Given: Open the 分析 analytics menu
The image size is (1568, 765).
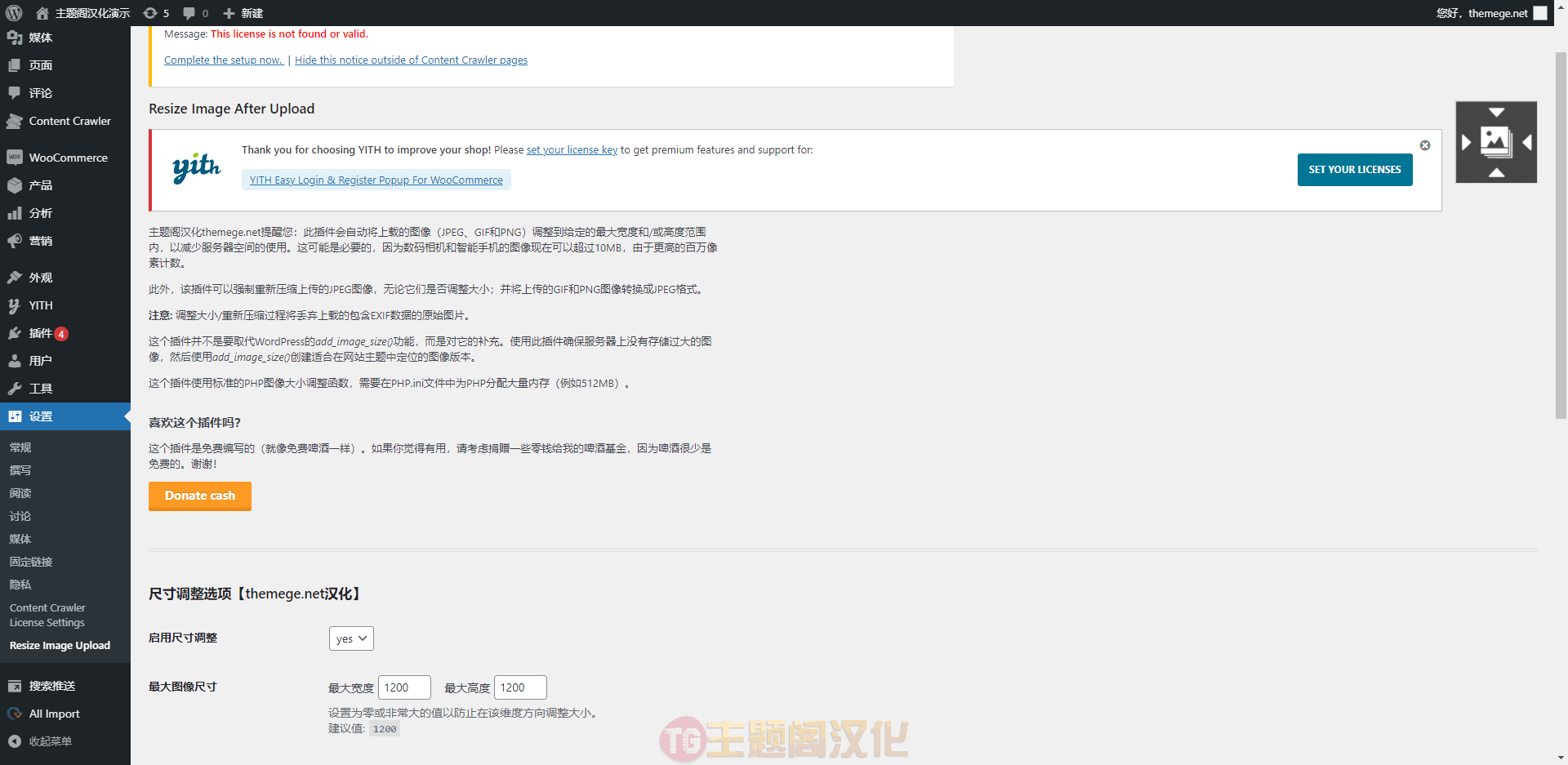Looking at the screenshot, I should (x=65, y=213).
